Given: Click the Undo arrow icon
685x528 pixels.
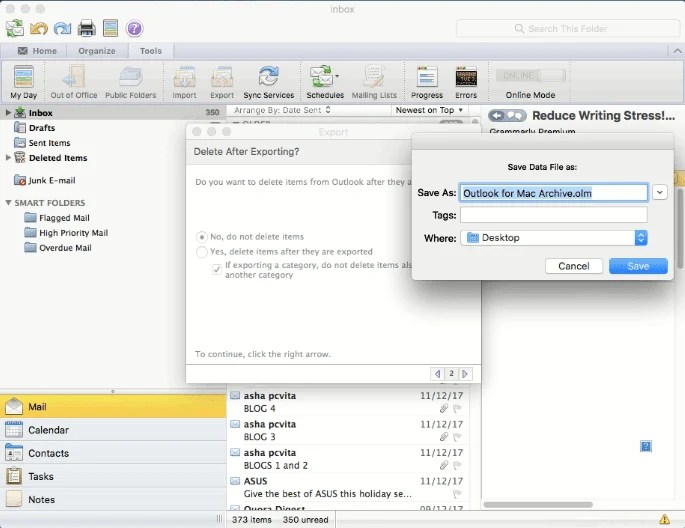Looking at the screenshot, I should click(39, 29).
